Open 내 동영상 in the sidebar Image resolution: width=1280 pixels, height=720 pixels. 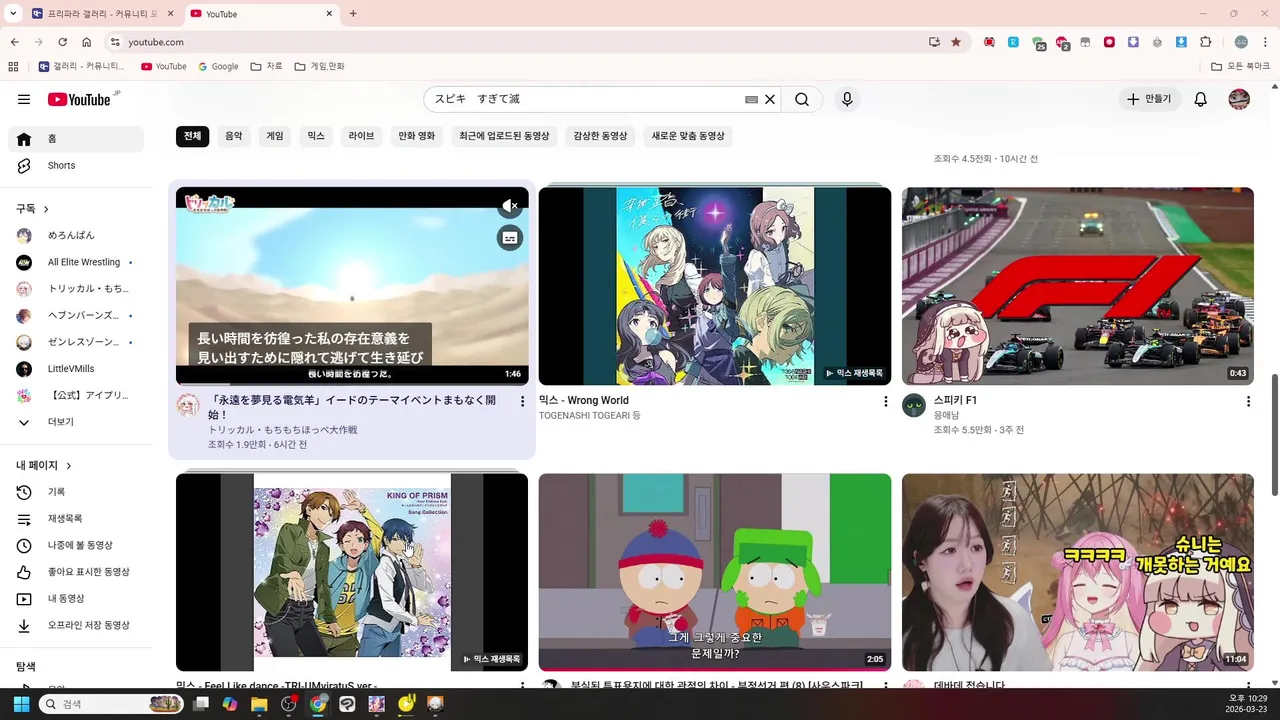pos(76,598)
